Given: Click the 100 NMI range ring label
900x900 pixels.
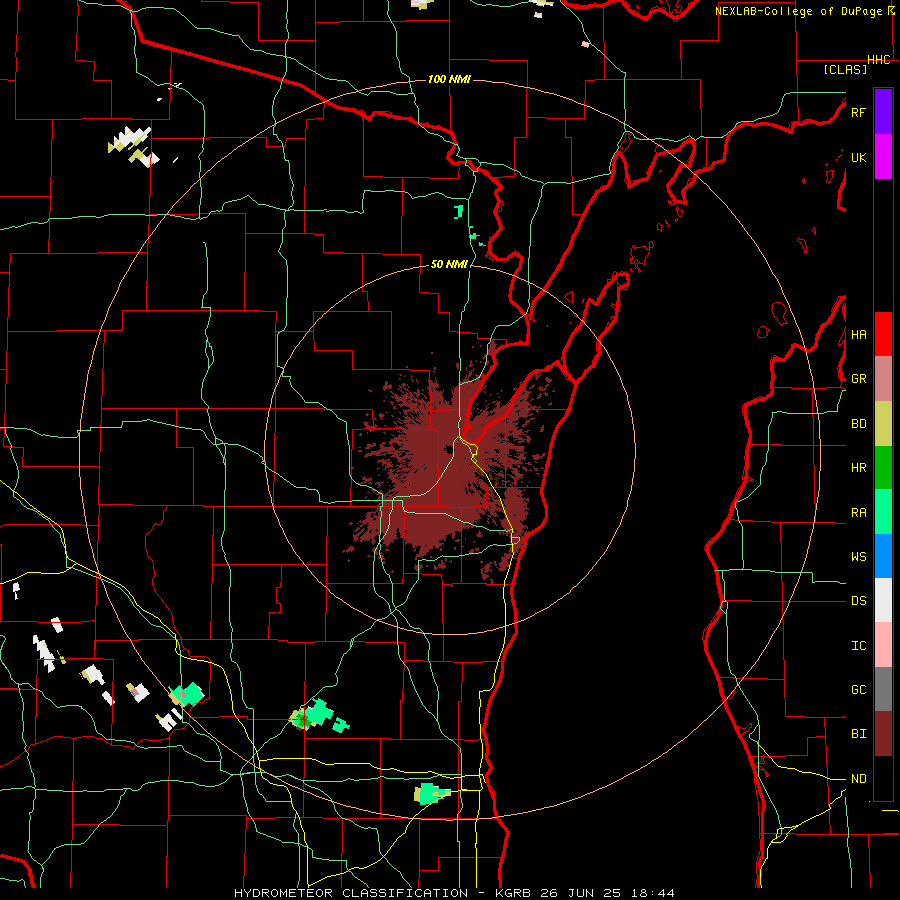Looking at the screenshot, I should pyautogui.click(x=449, y=79).
